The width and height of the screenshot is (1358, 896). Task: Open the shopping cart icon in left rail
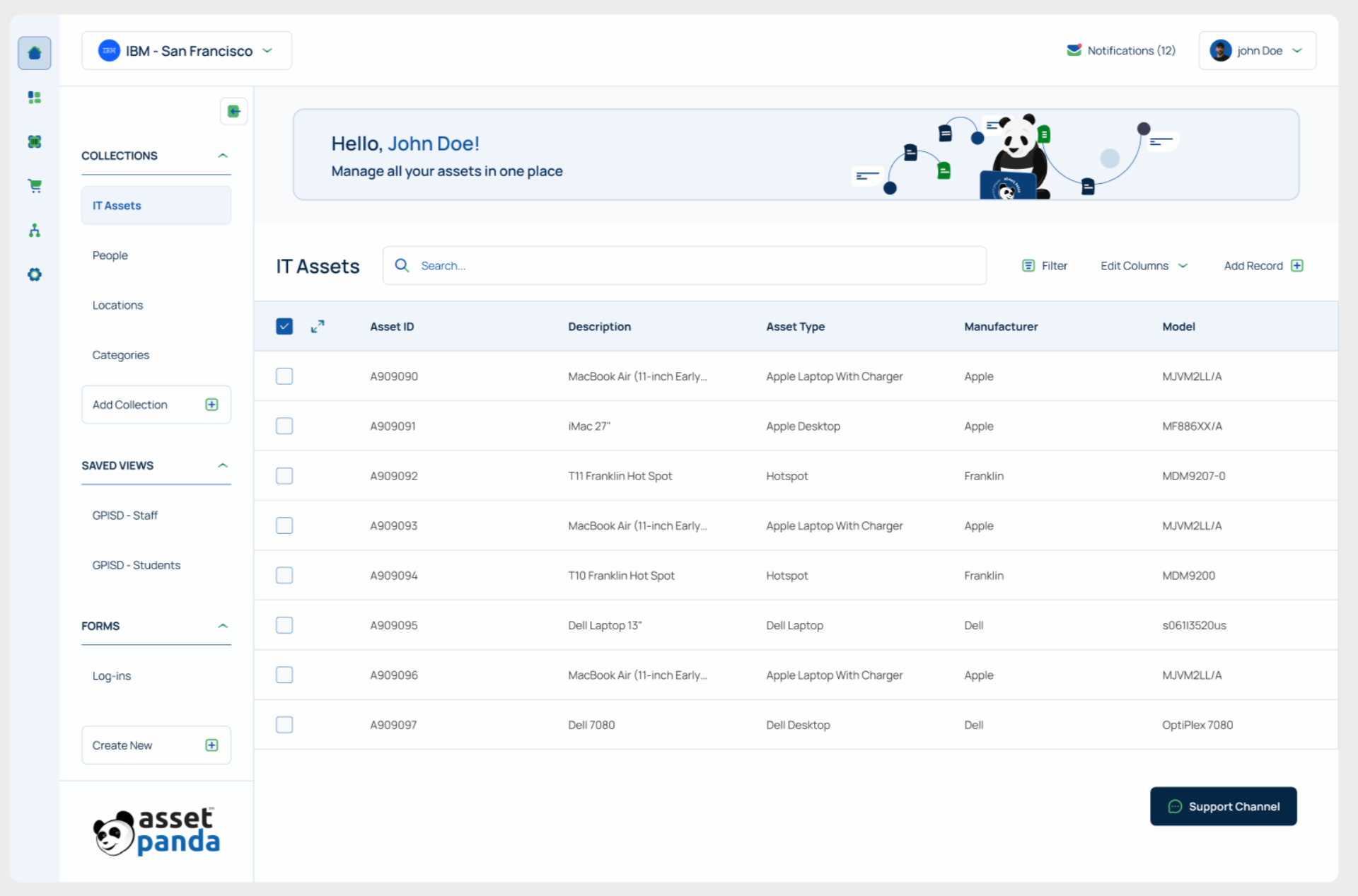coord(34,186)
